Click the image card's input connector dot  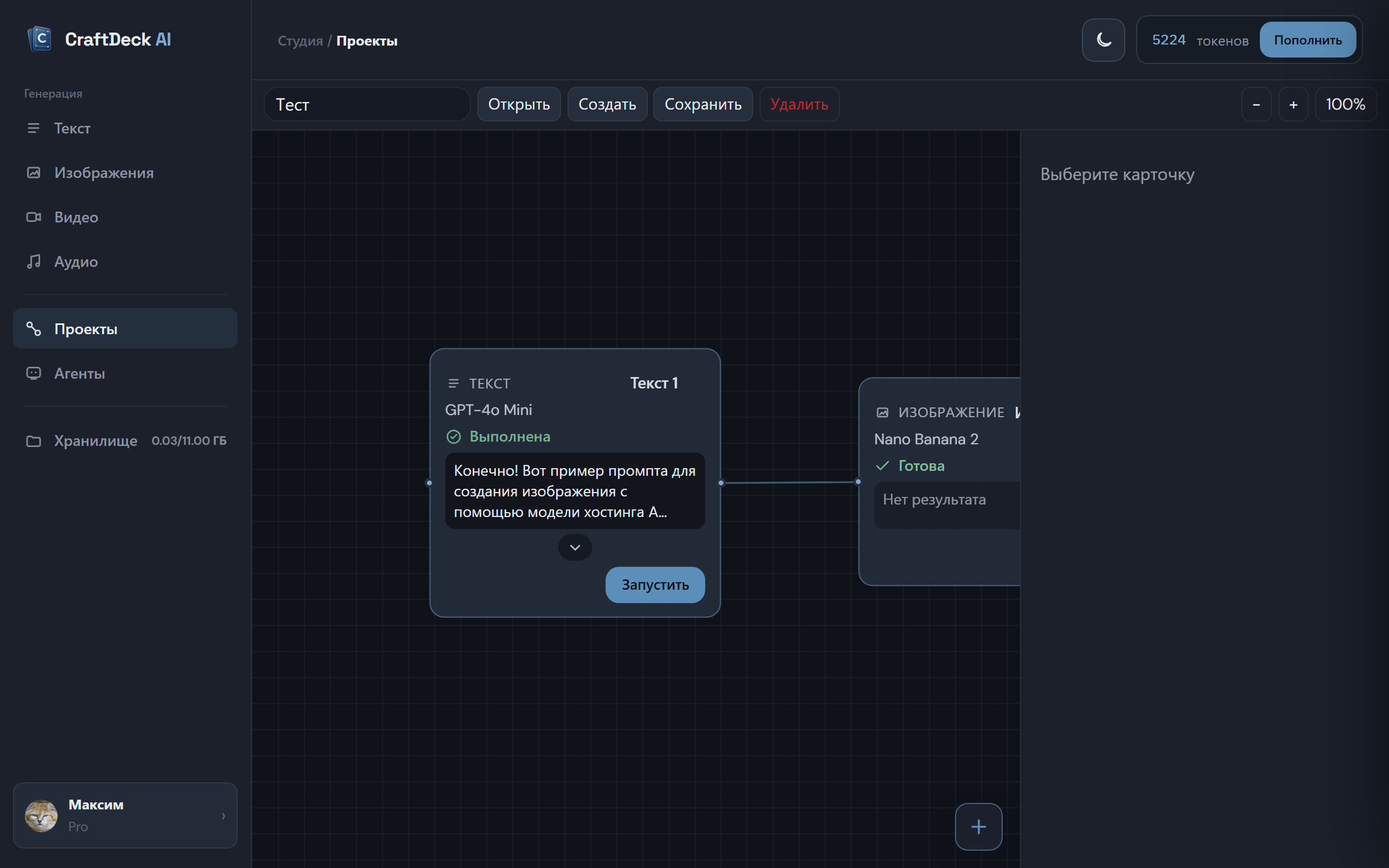point(858,482)
